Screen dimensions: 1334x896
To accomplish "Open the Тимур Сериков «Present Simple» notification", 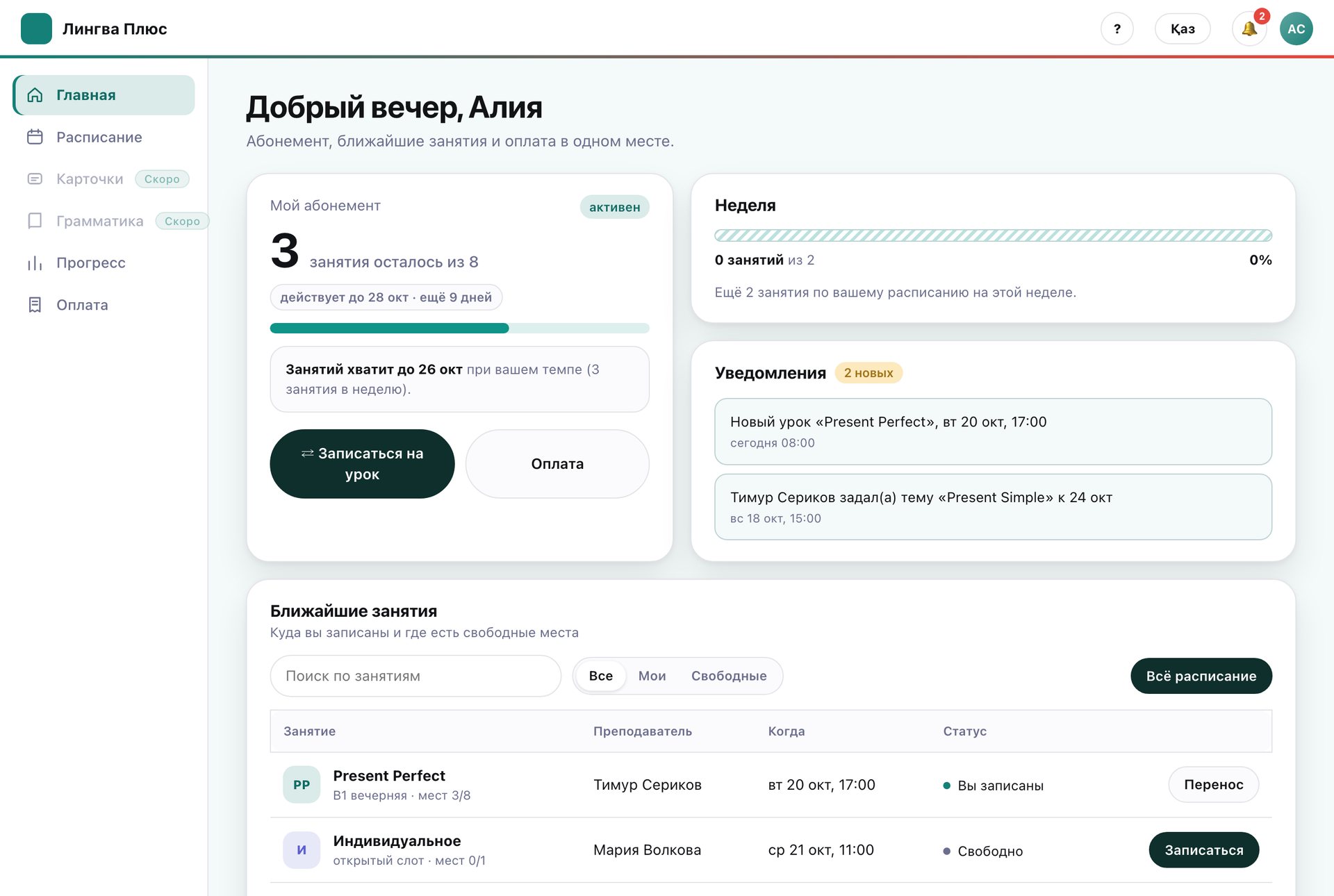I will coord(994,507).
